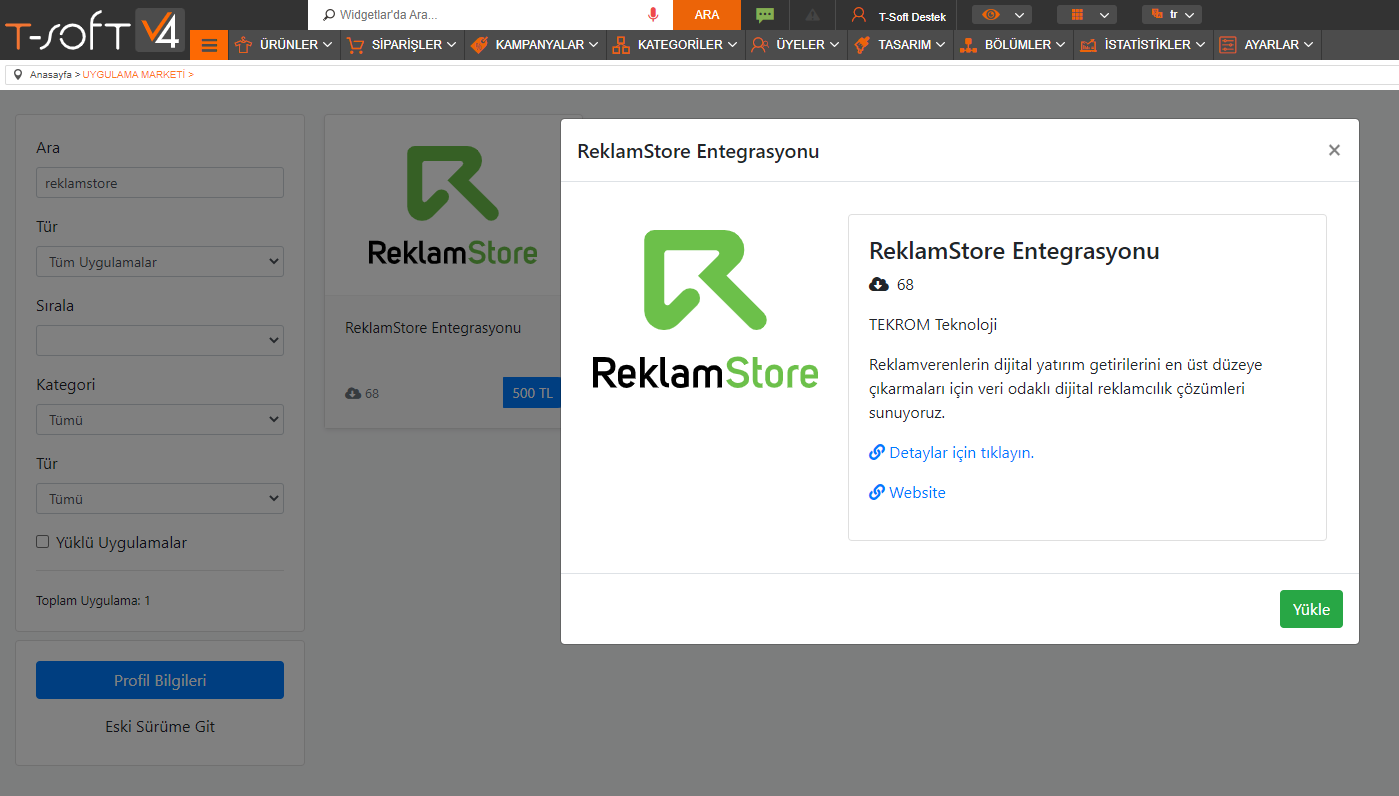1399x796 pixels.
Task: Open the SİPARİŞLER menu
Action: 402,45
